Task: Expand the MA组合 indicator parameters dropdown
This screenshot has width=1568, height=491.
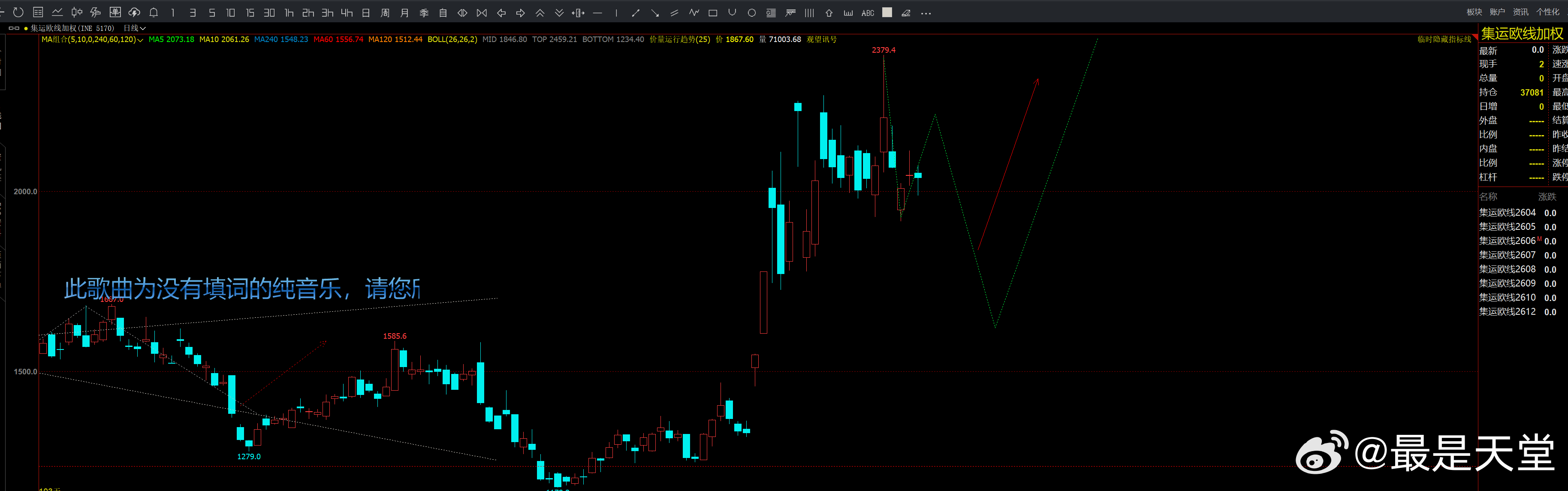Action: pos(141,40)
